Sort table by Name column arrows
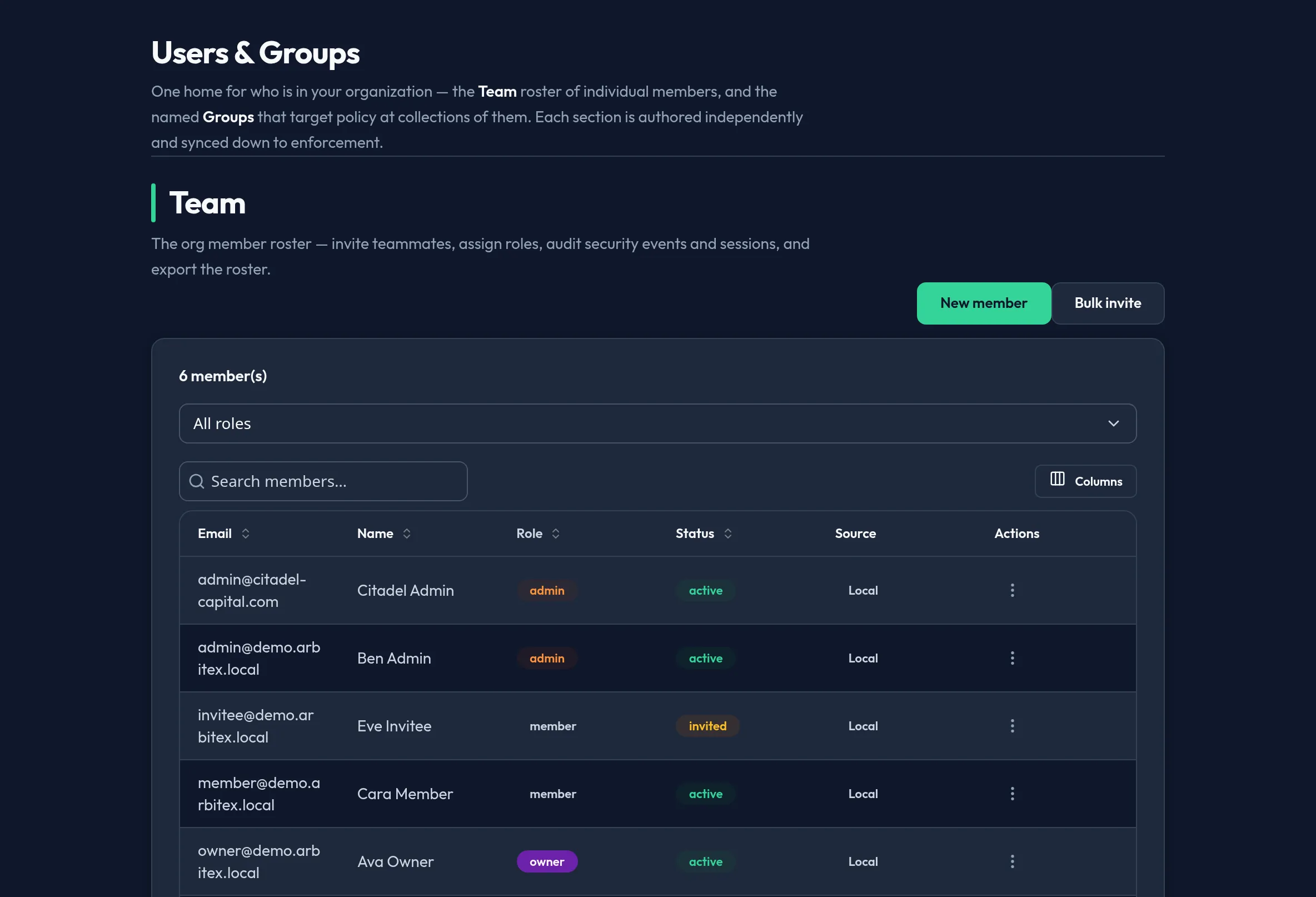The height and width of the screenshot is (897, 1316). [x=407, y=534]
